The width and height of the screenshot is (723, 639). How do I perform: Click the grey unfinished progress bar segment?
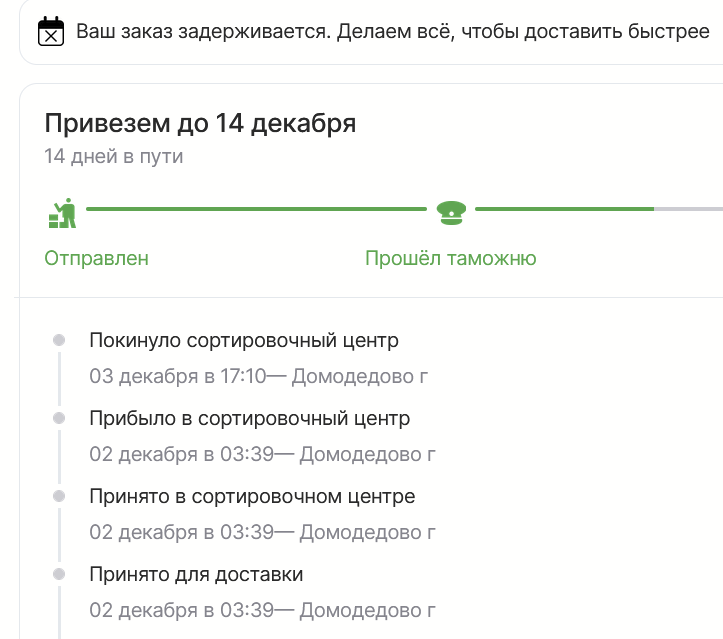point(688,209)
